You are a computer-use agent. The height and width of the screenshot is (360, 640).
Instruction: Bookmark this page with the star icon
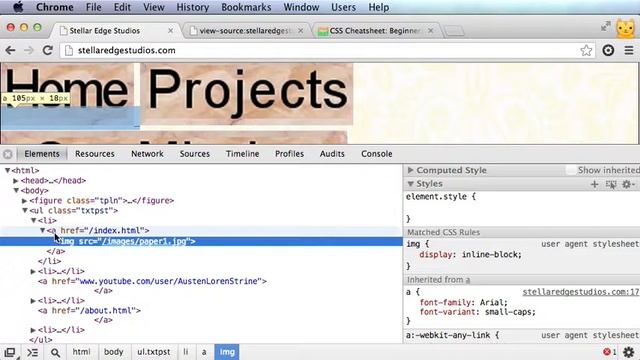586,50
